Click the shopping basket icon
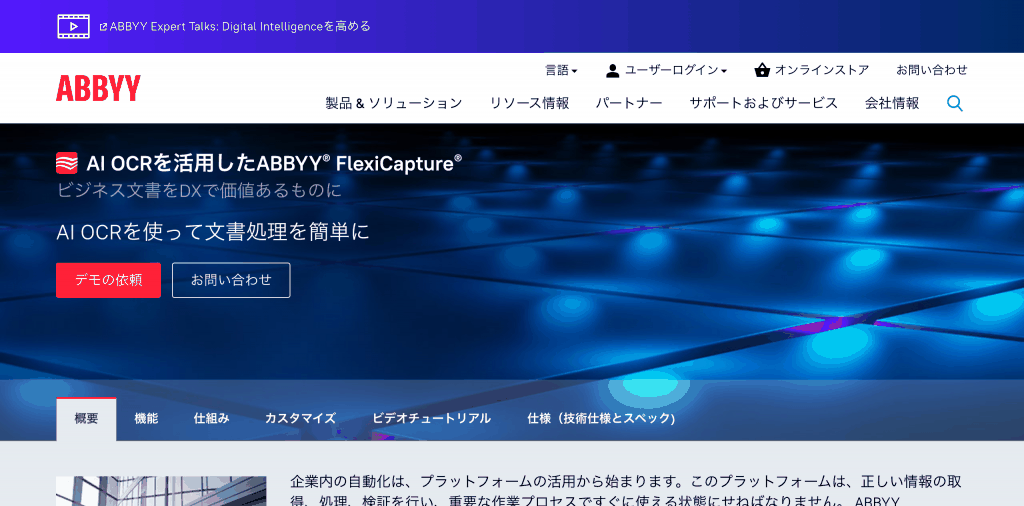This screenshot has width=1024, height=506. coord(761,70)
